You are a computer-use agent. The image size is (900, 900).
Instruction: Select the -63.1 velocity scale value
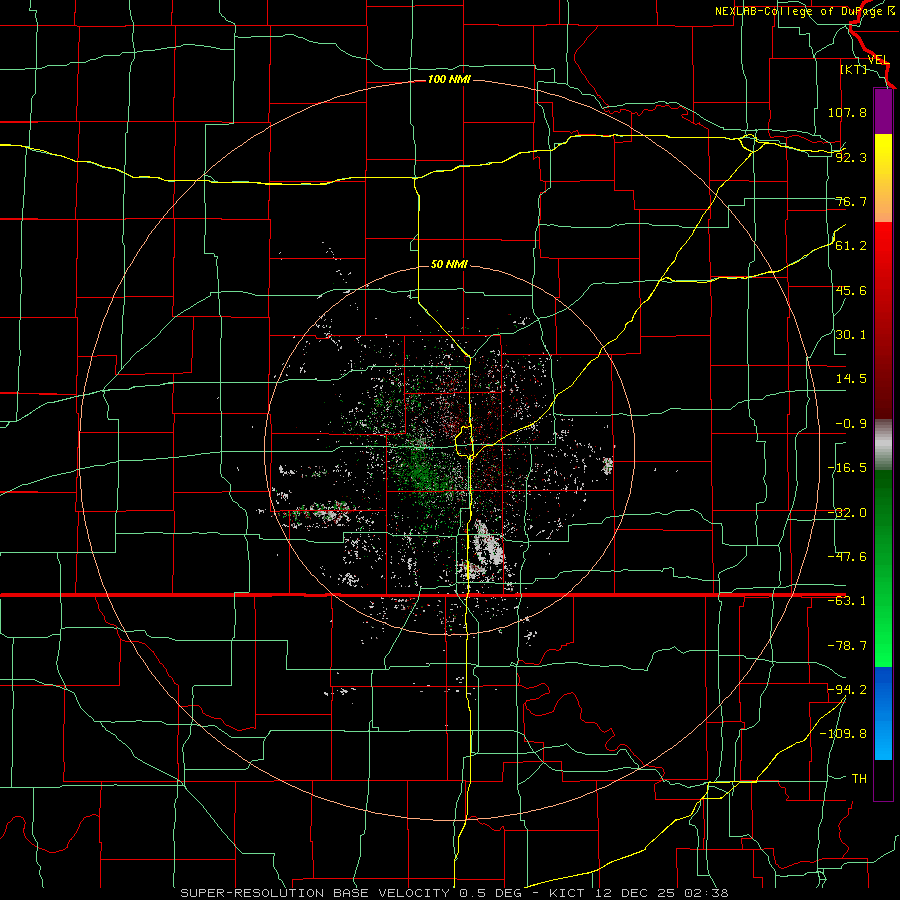(847, 601)
